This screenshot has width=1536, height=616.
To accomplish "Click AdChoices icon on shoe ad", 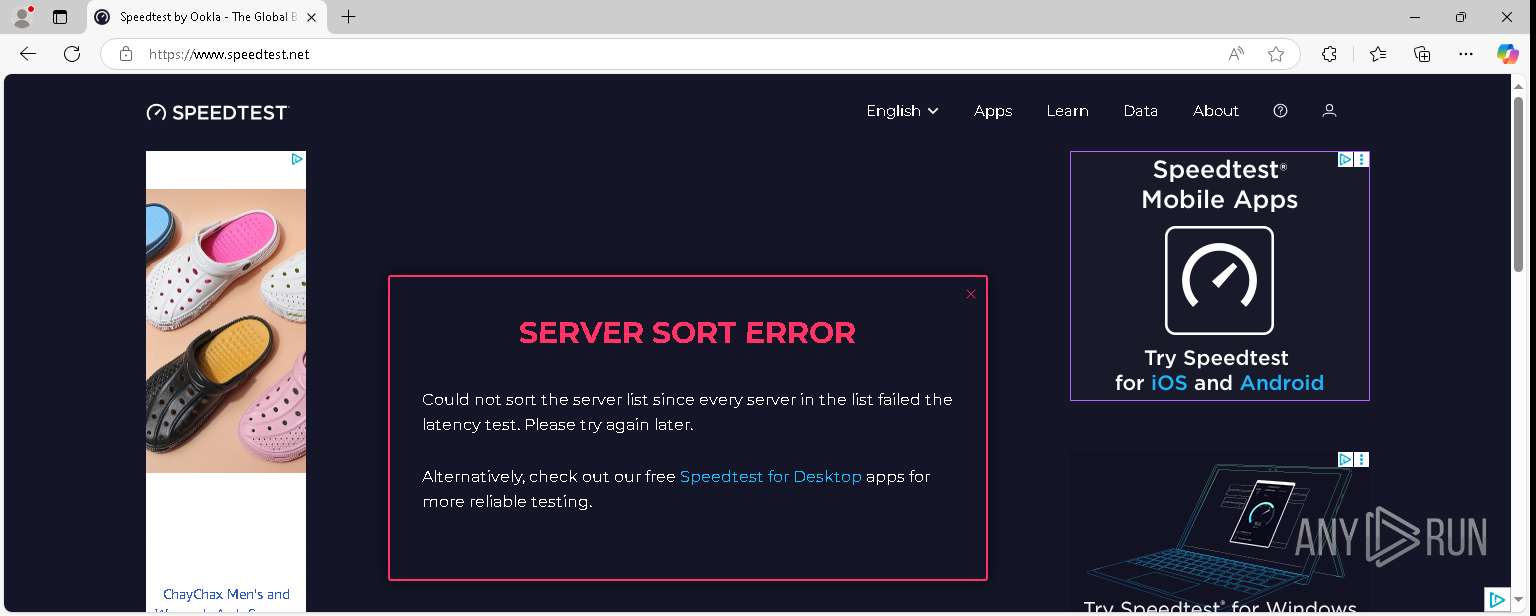I will click(x=297, y=159).
